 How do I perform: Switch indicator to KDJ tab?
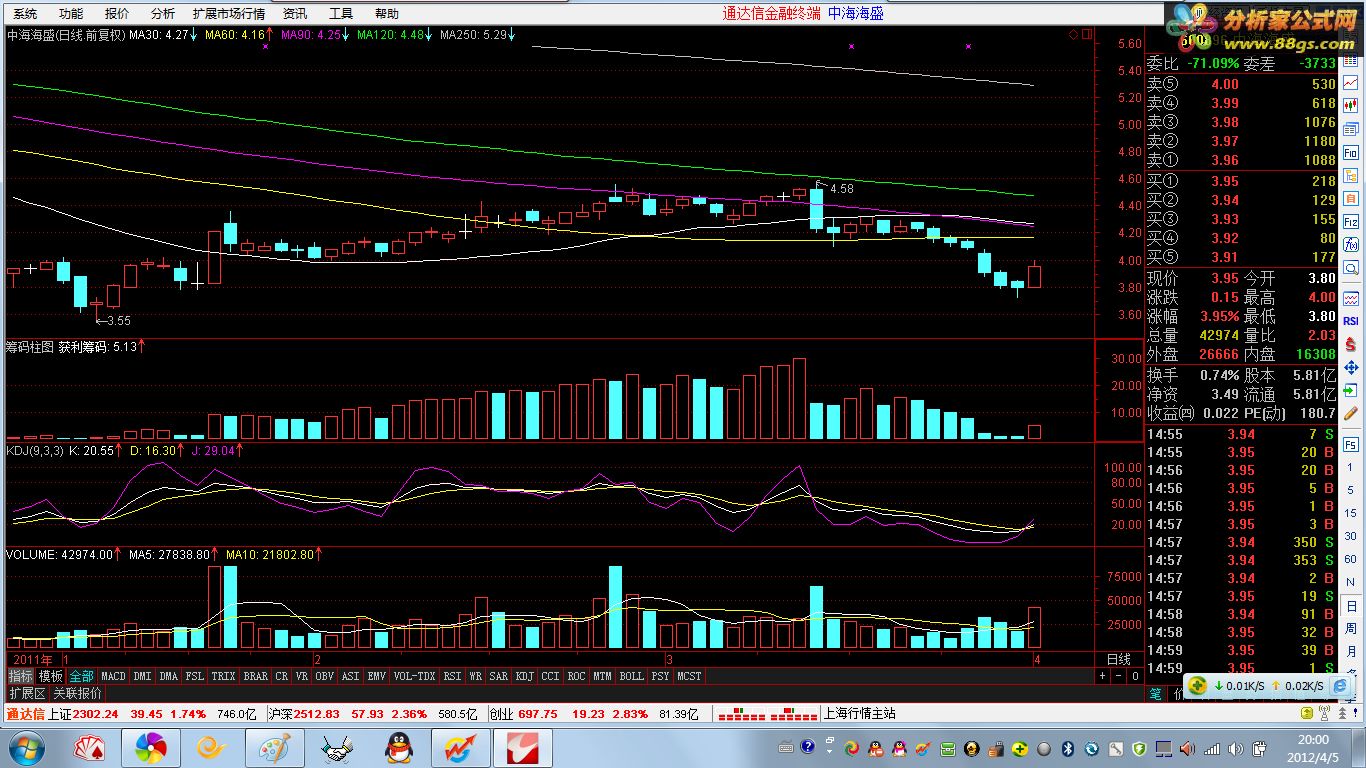pos(525,676)
